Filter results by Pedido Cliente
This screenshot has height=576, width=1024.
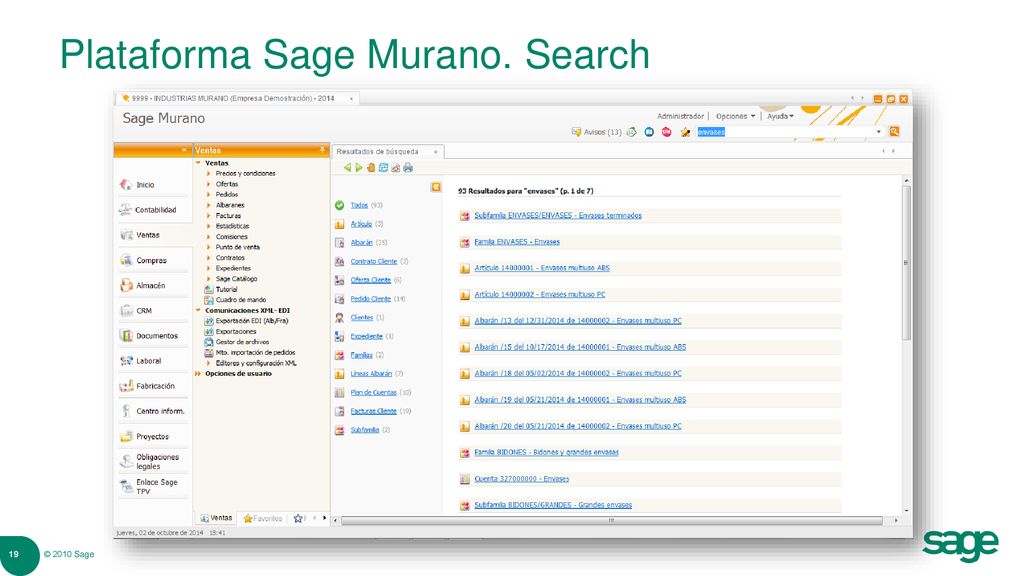pyautogui.click(x=370, y=298)
